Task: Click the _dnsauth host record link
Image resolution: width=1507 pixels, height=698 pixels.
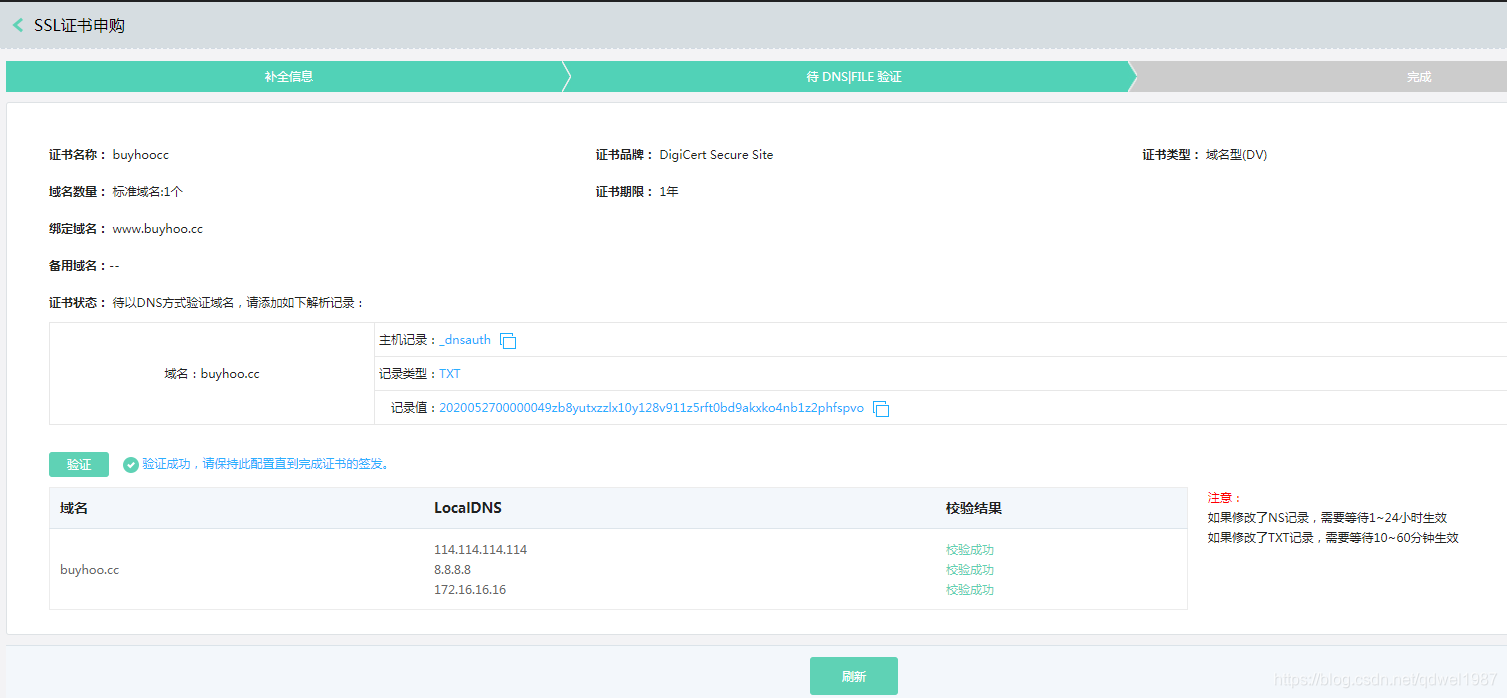Action: click(465, 340)
